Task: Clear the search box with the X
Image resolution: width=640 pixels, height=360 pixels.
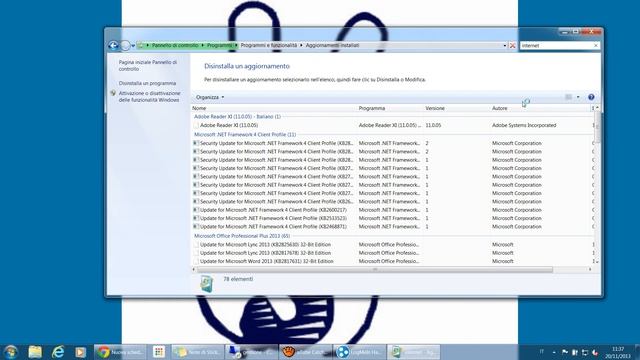Action: 596,46
